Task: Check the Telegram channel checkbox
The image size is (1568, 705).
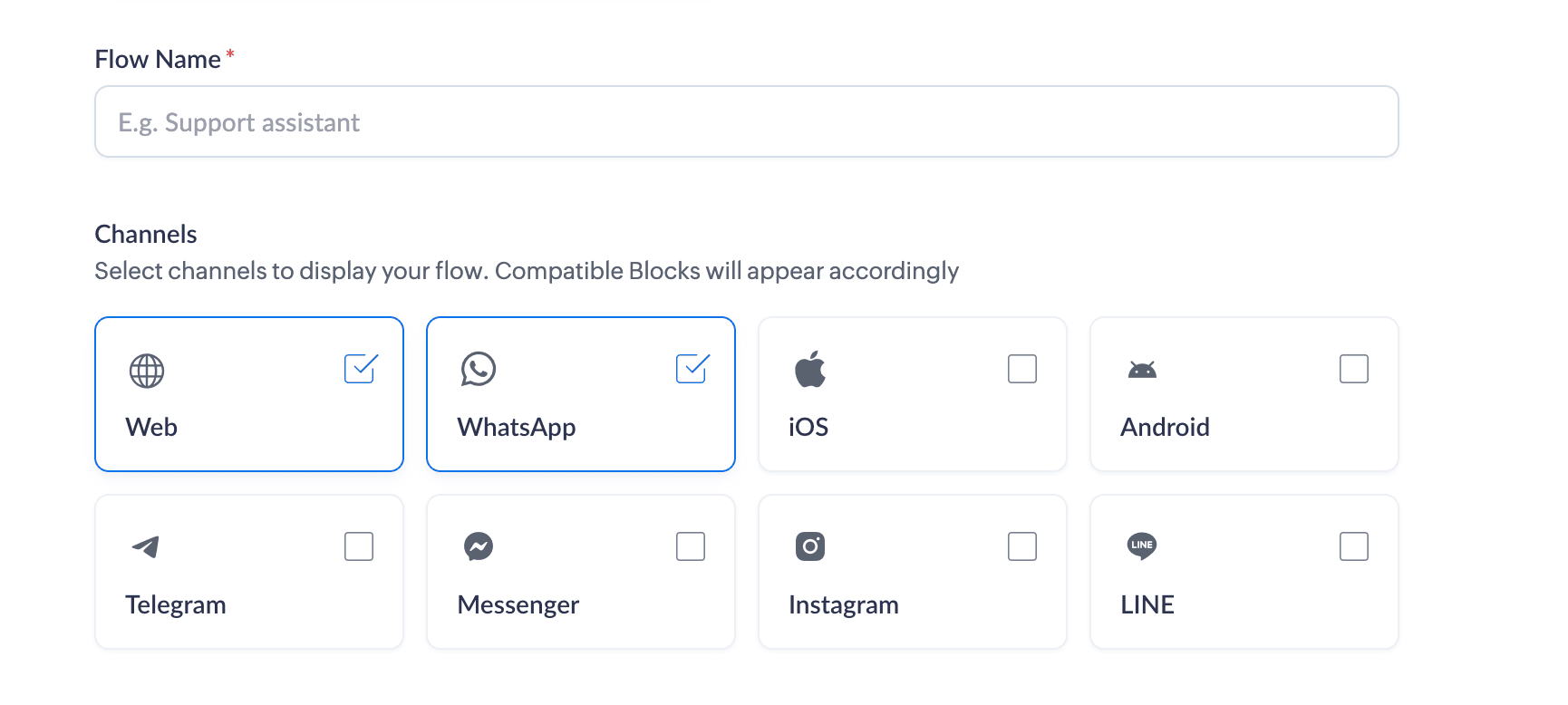Action: (x=359, y=546)
